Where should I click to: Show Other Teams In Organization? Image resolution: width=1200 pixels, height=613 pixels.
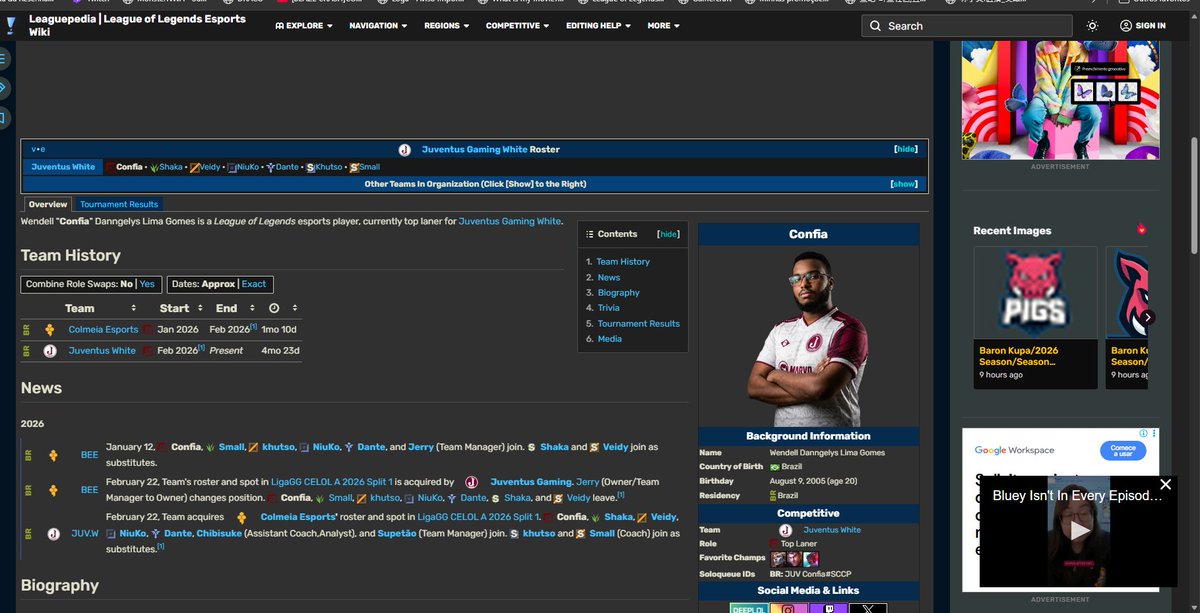tap(904, 184)
